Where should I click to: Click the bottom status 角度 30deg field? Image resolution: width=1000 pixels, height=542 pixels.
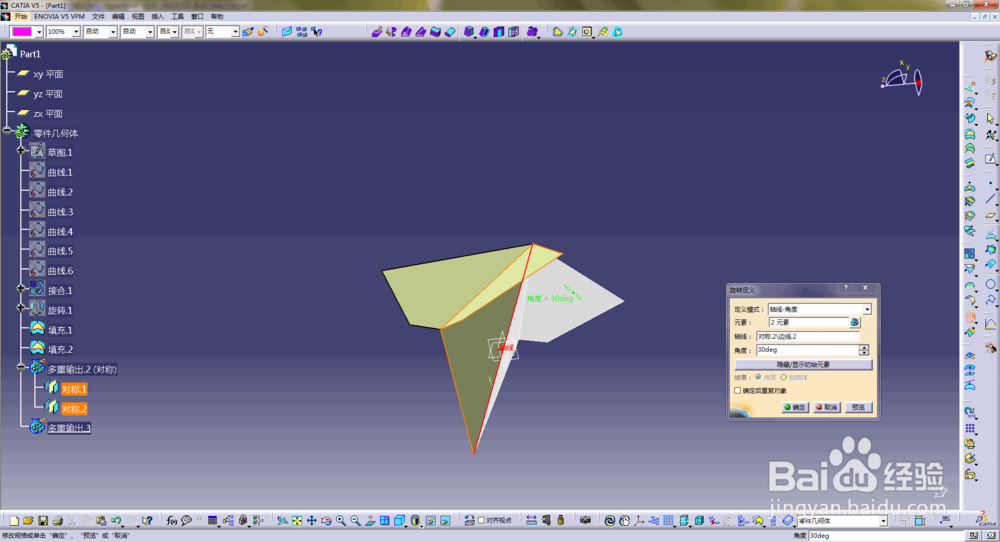[x=887, y=536]
